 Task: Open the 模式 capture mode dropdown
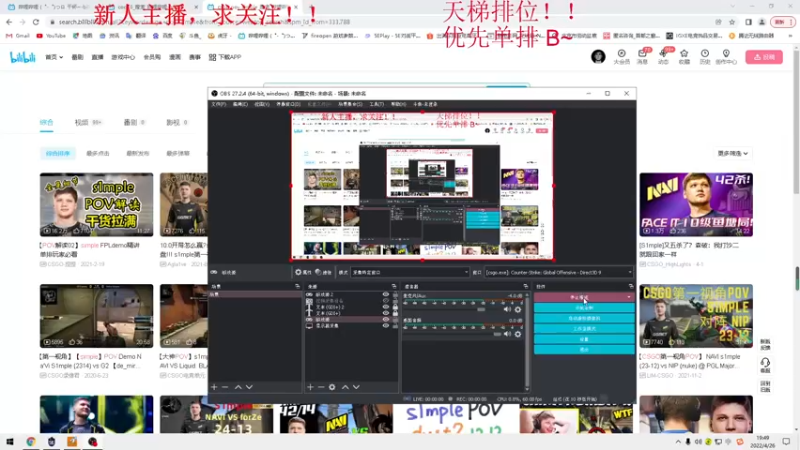click(410, 272)
